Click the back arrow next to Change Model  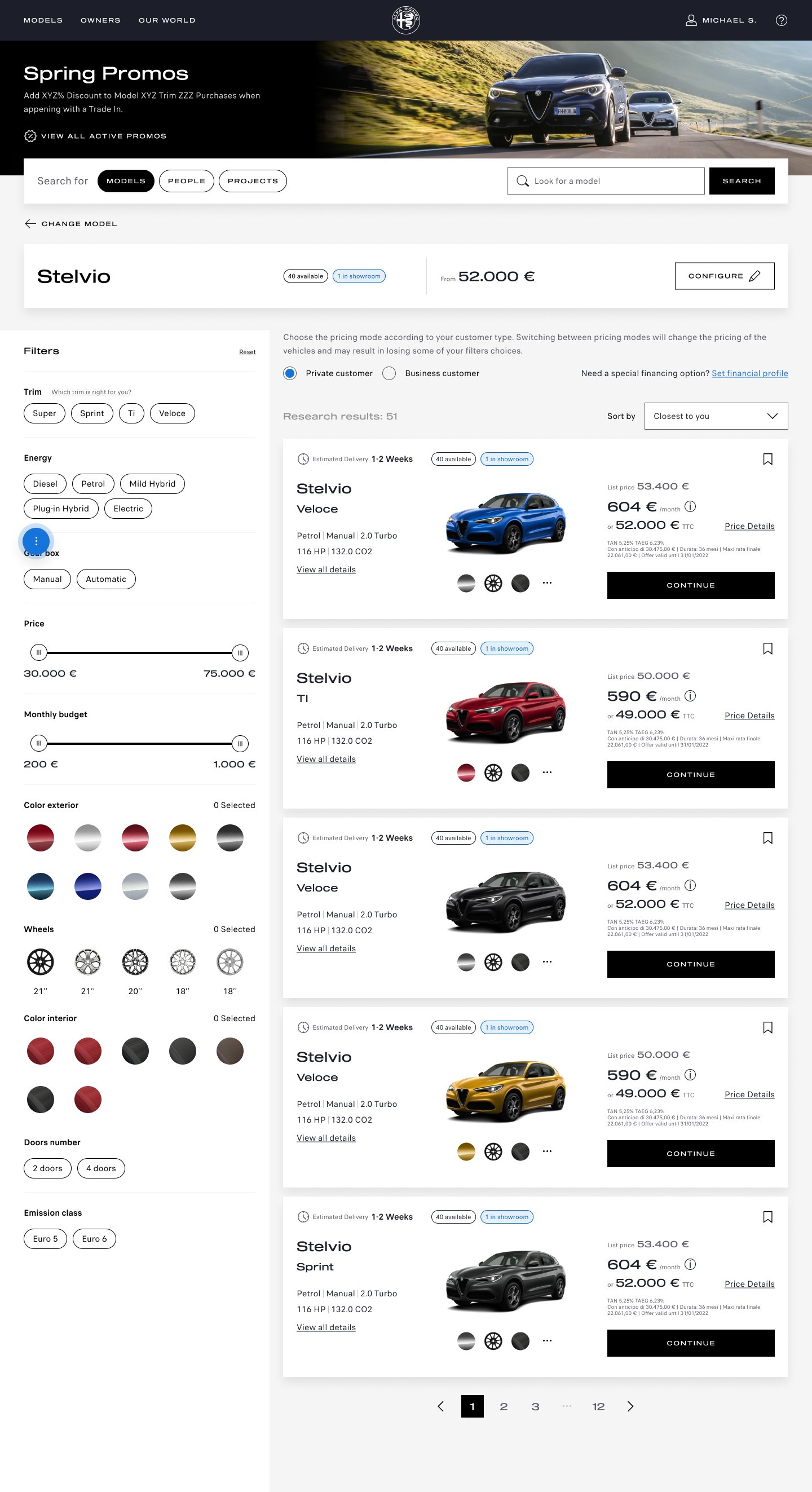30,223
